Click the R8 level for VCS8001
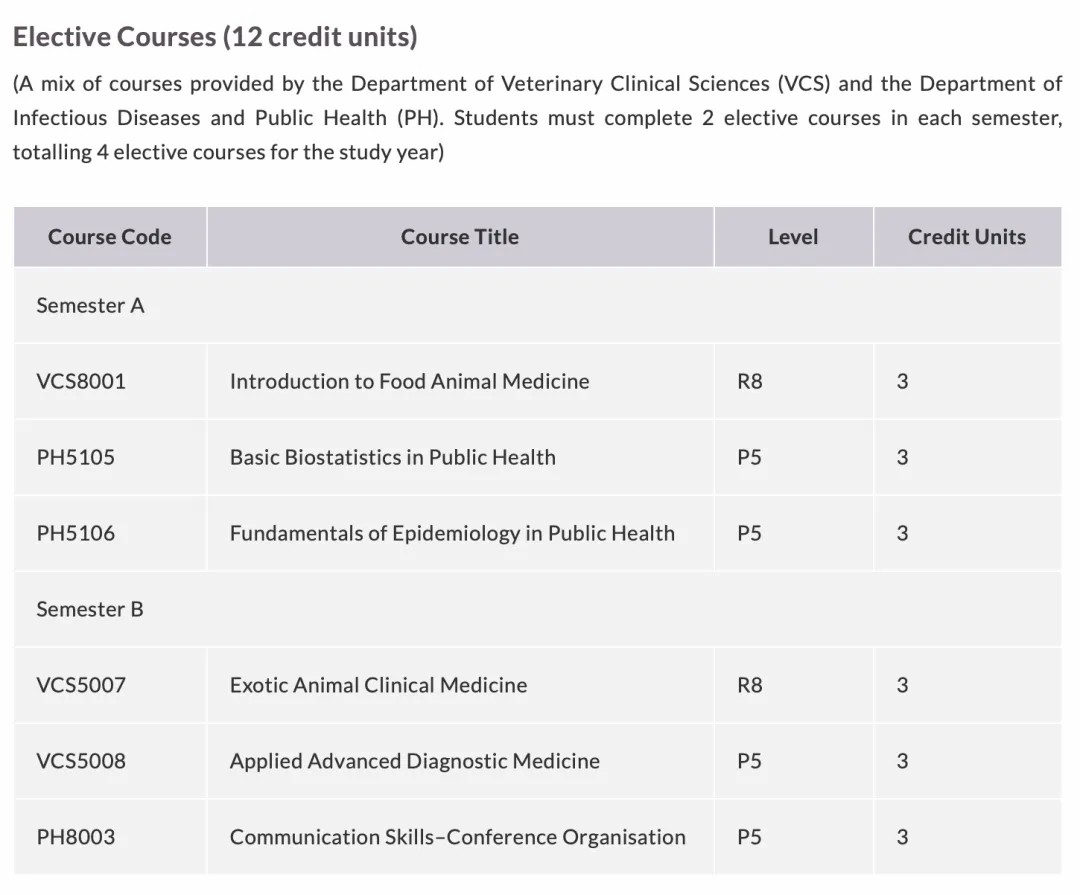This screenshot has height=895, width=1080. [x=749, y=381]
